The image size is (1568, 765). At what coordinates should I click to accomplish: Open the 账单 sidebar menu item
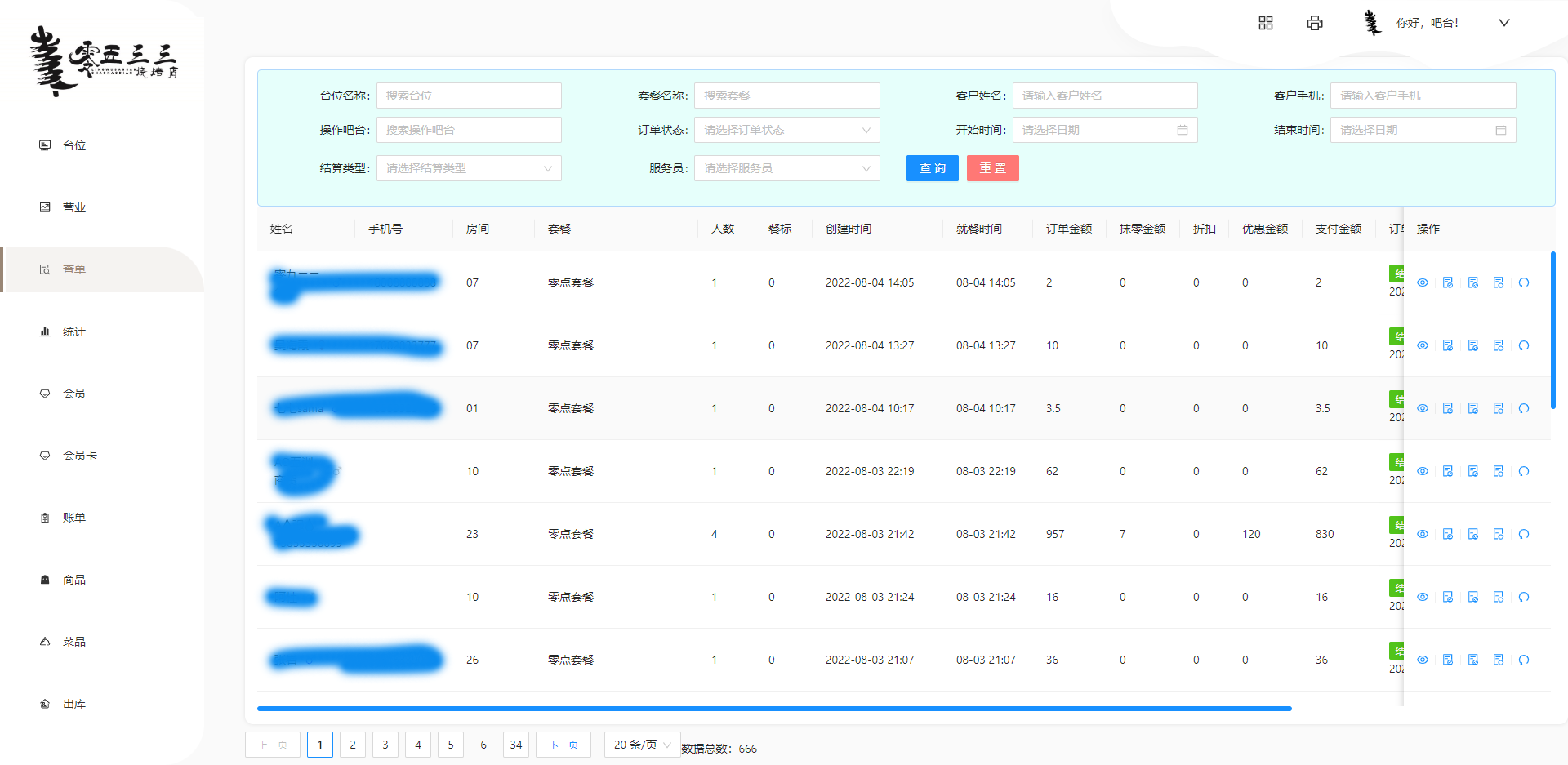pyautogui.click(x=73, y=518)
